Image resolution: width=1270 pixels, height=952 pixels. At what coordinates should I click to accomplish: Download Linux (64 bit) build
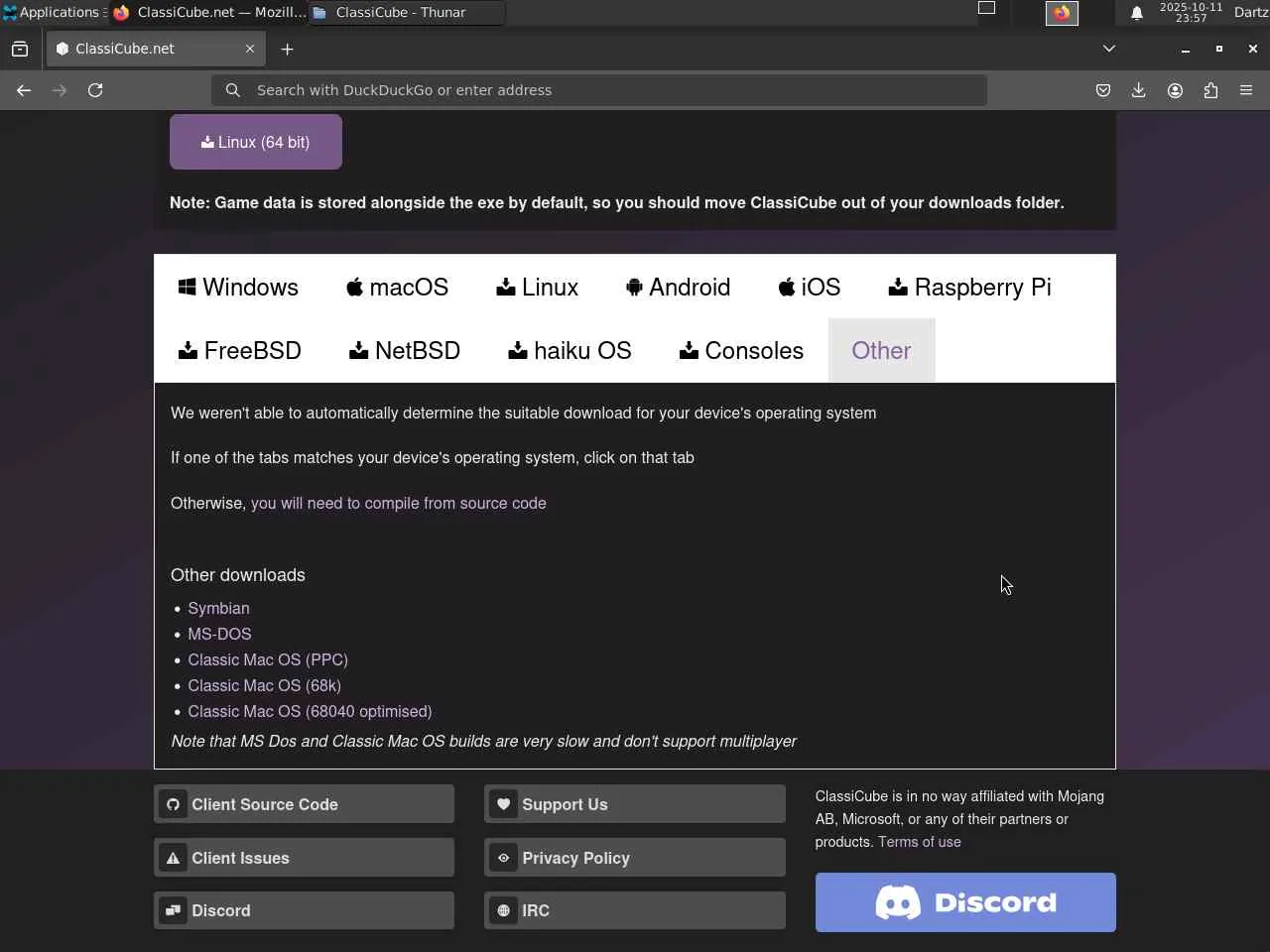(x=256, y=142)
